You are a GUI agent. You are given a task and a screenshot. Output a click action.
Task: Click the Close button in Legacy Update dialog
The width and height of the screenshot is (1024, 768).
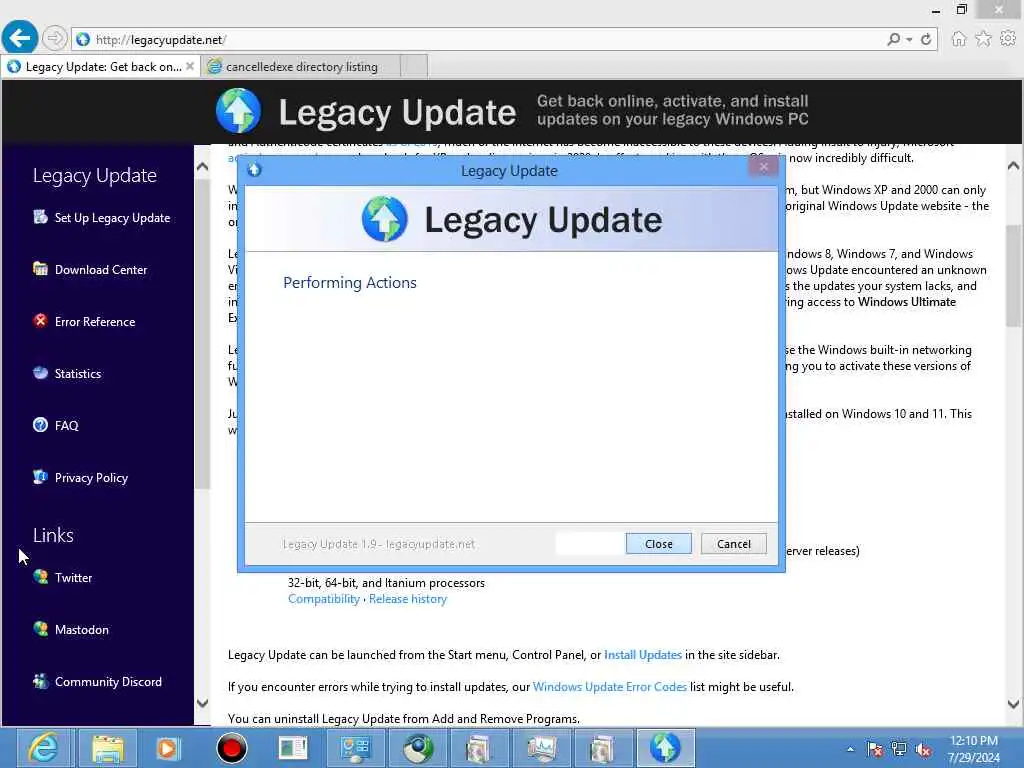[658, 544]
